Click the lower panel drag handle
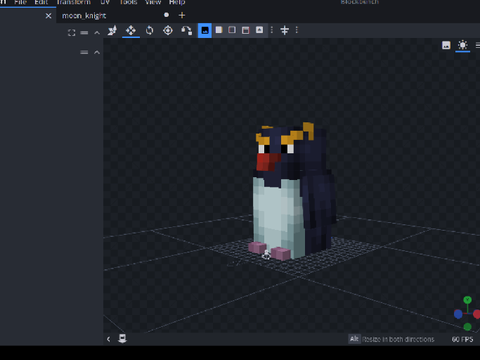This screenshot has height=360, width=480. 84,52
